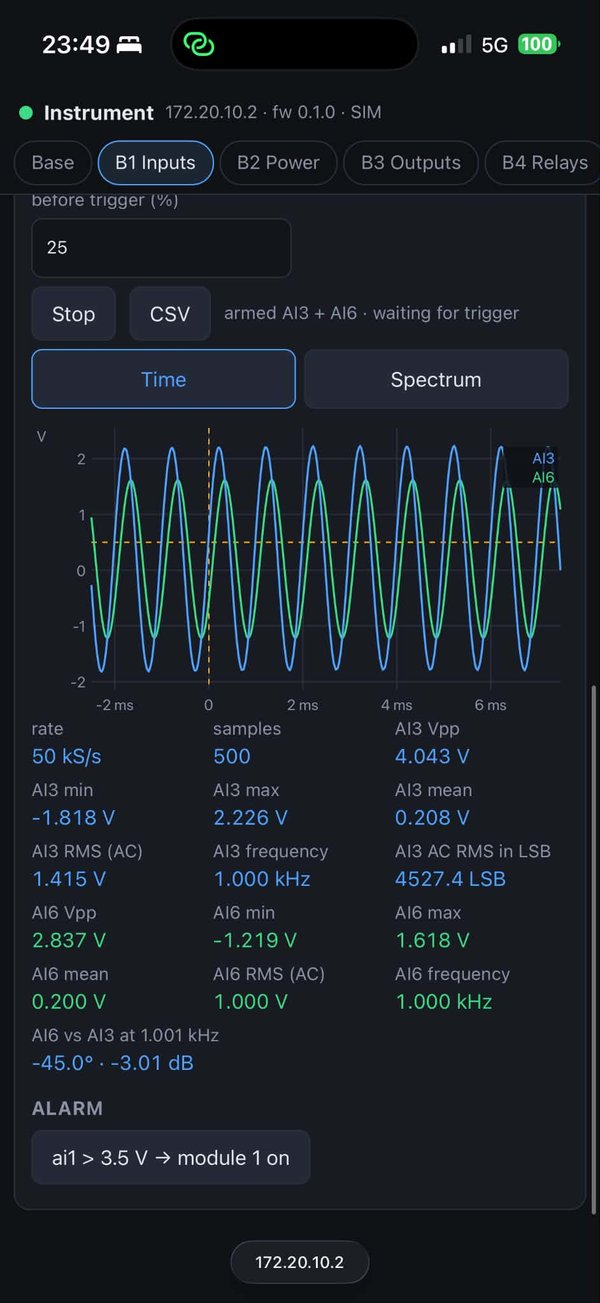Tap the armed AI3 + AI6 waiting status text
Screen dimensions: 600x1303
tap(371, 313)
